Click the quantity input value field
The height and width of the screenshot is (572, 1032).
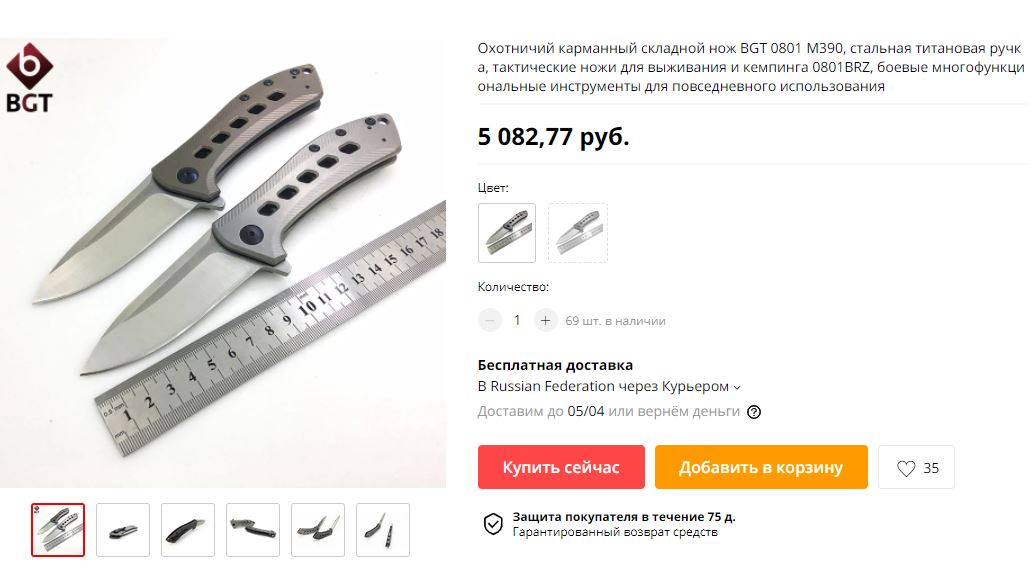(x=517, y=321)
